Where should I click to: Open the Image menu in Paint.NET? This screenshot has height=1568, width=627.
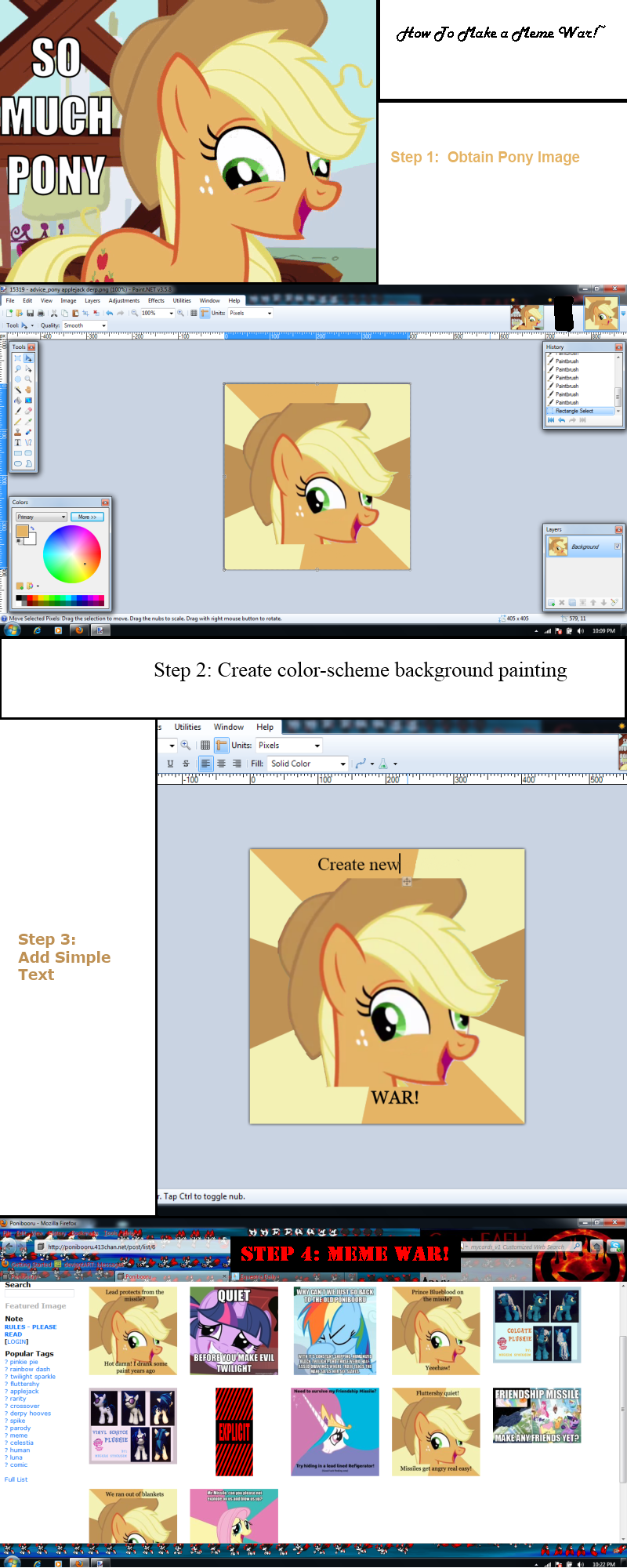coord(69,300)
